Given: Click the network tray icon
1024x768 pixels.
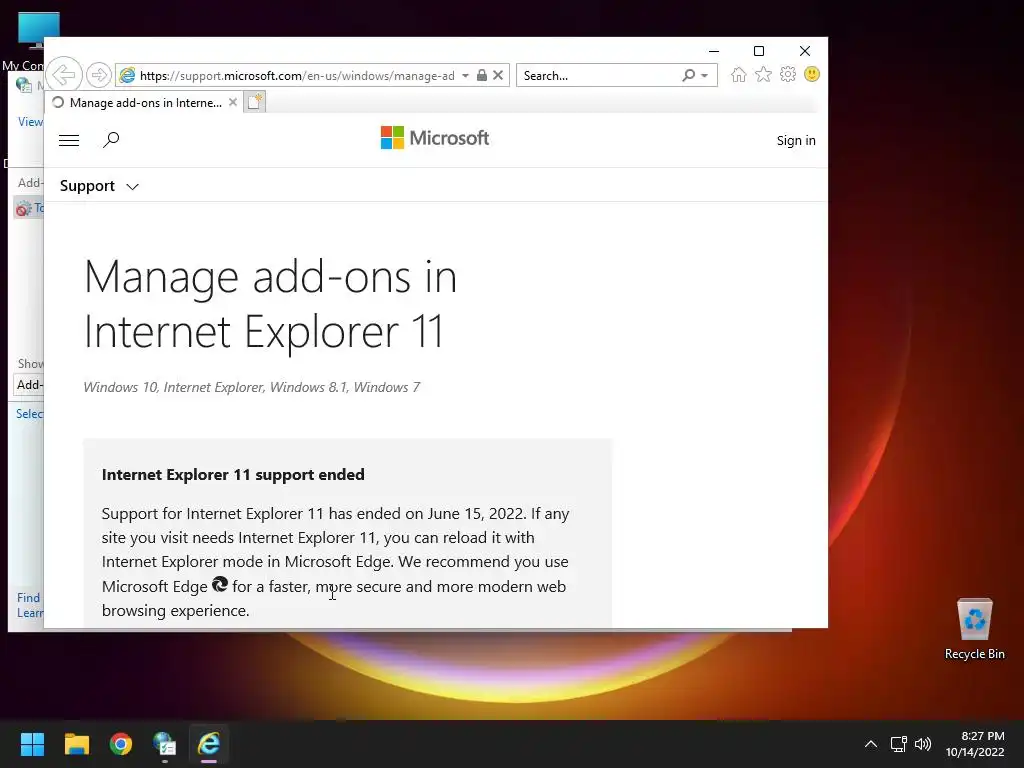Looking at the screenshot, I should [899, 744].
